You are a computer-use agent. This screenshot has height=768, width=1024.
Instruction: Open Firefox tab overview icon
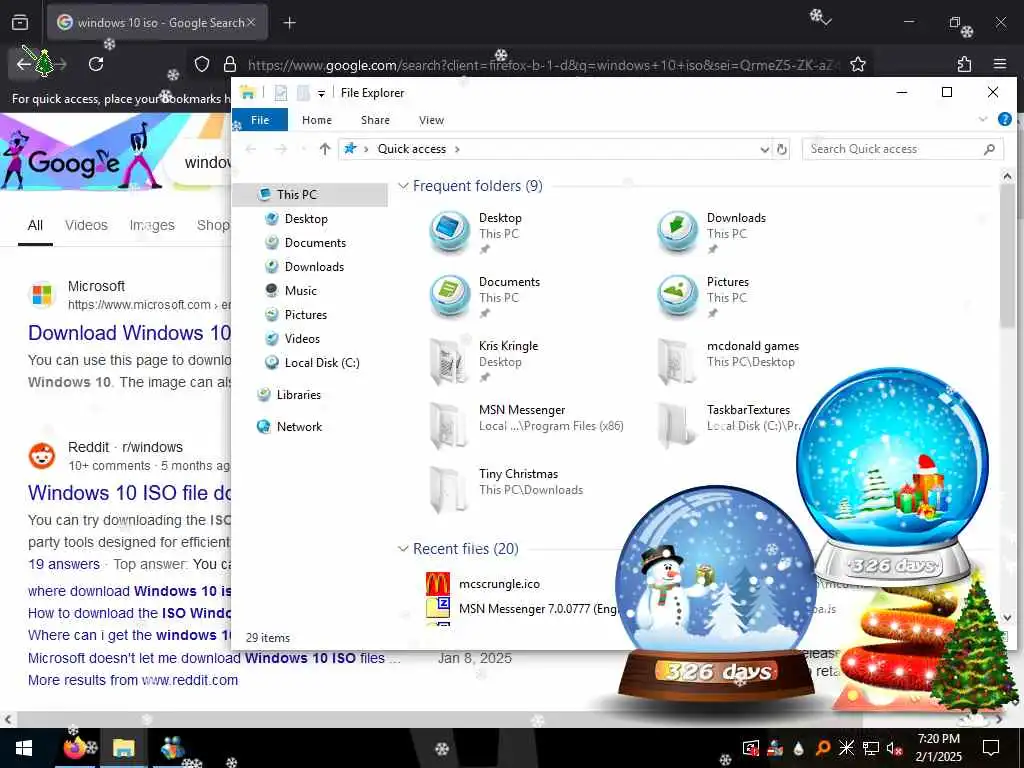click(x=20, y=23)
